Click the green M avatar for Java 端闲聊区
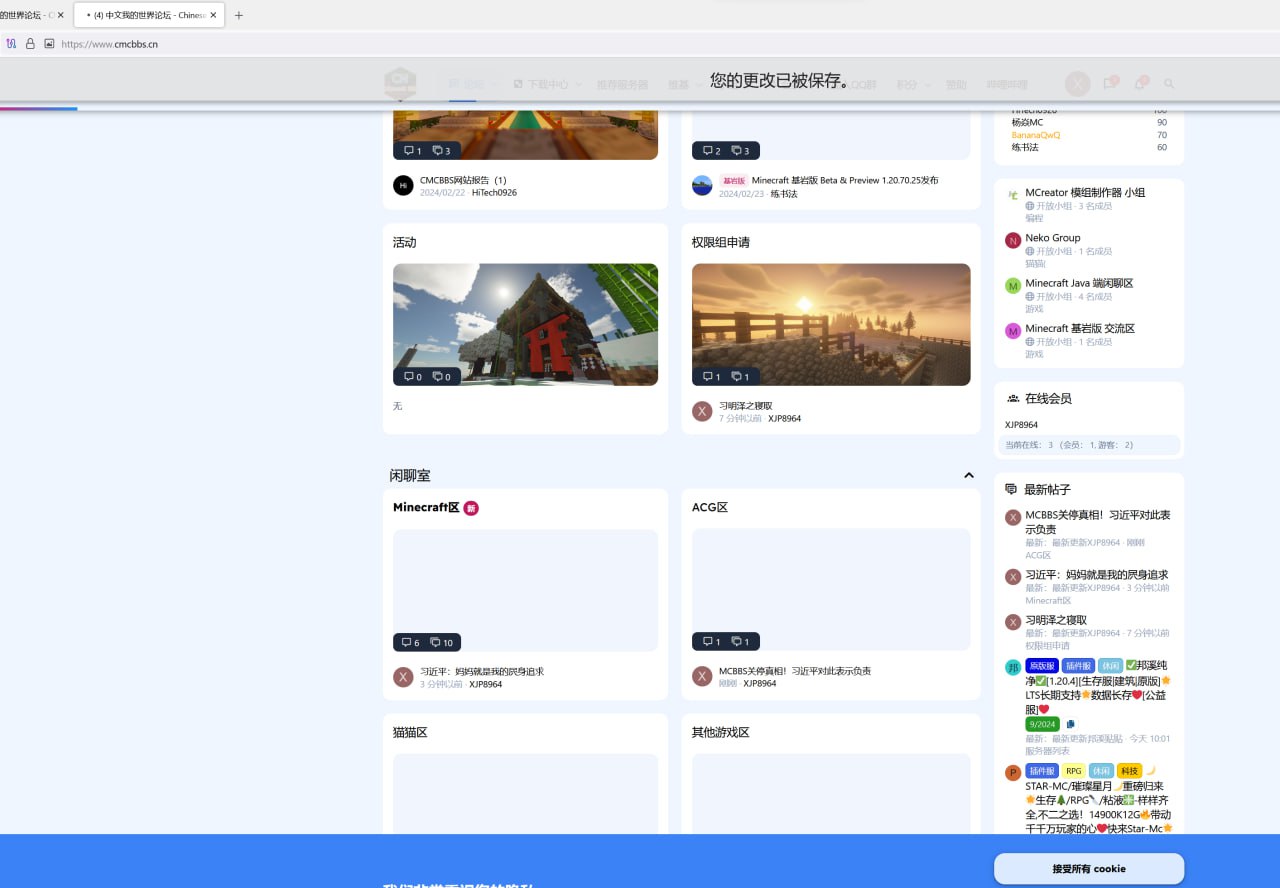 click(1013, 285)
